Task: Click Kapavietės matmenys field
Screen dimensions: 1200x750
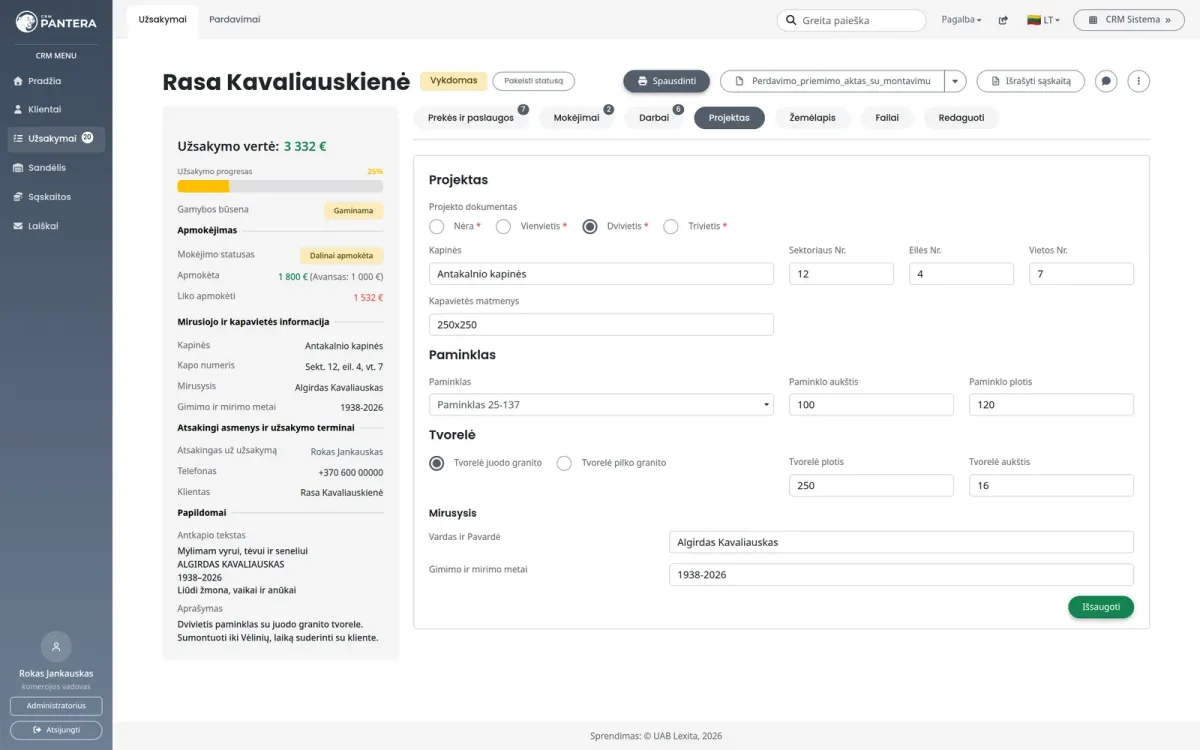Action: [x=601, y=325]
